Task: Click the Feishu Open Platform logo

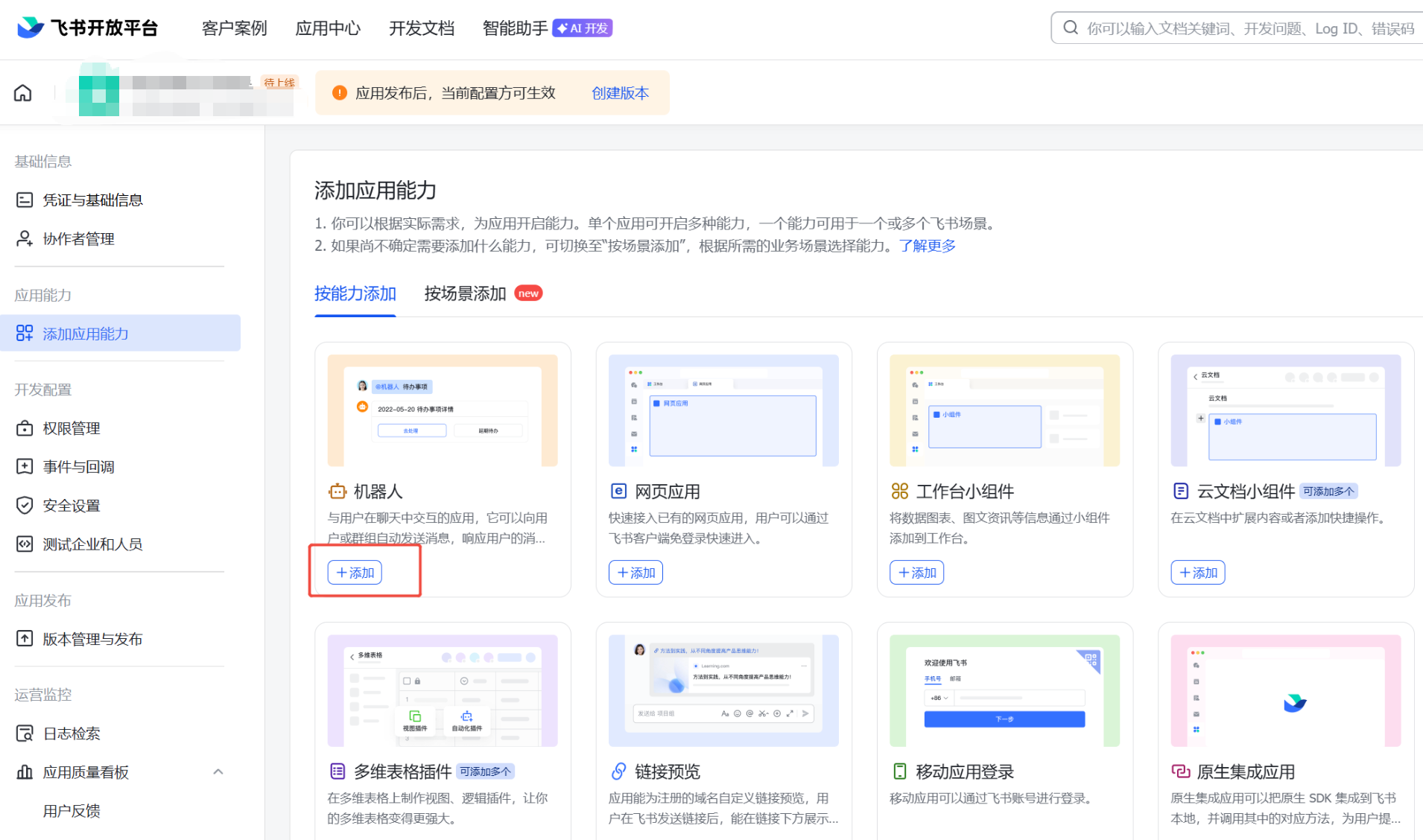Action: tap(88, 28)
